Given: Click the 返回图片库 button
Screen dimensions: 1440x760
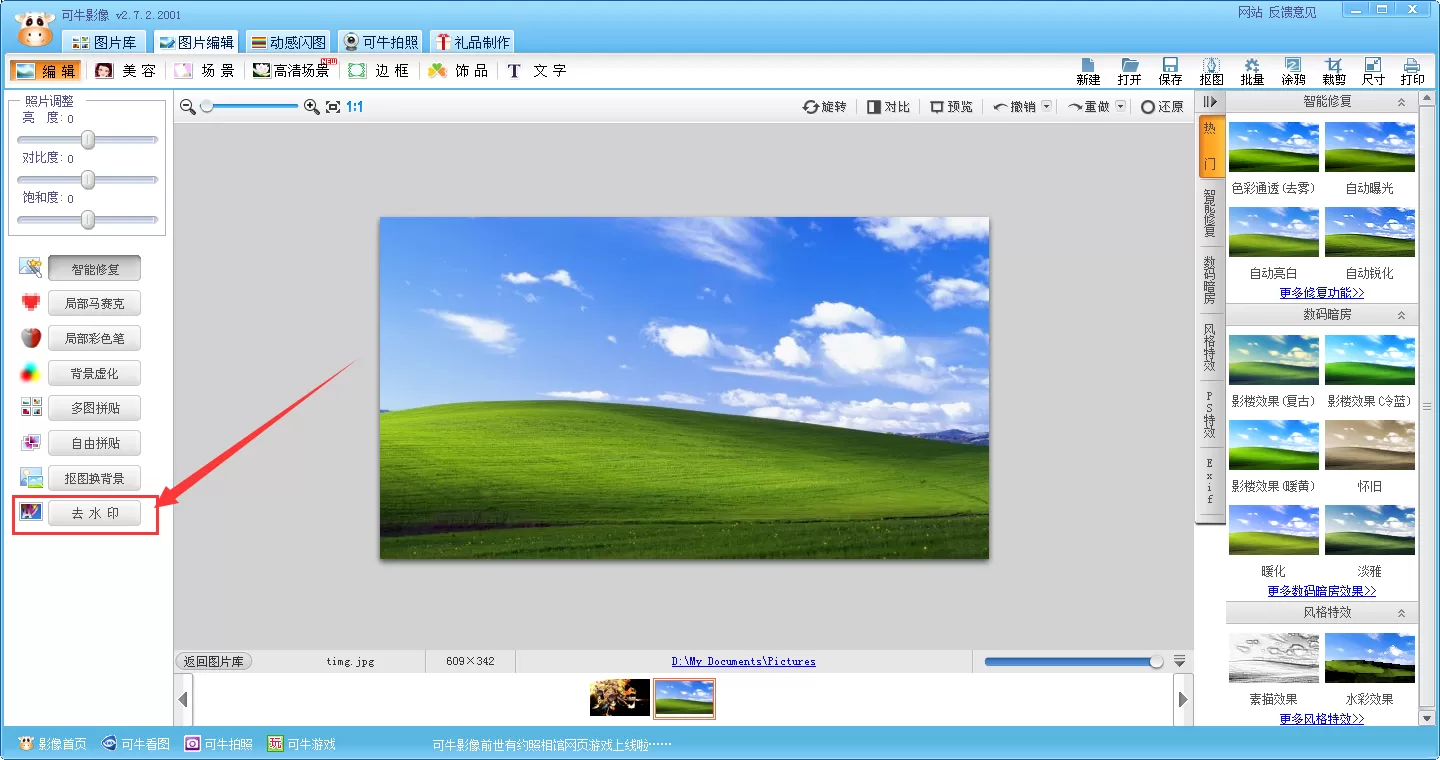Looking at the screenshot, I should pyautogui.click(x=214, y=661).
